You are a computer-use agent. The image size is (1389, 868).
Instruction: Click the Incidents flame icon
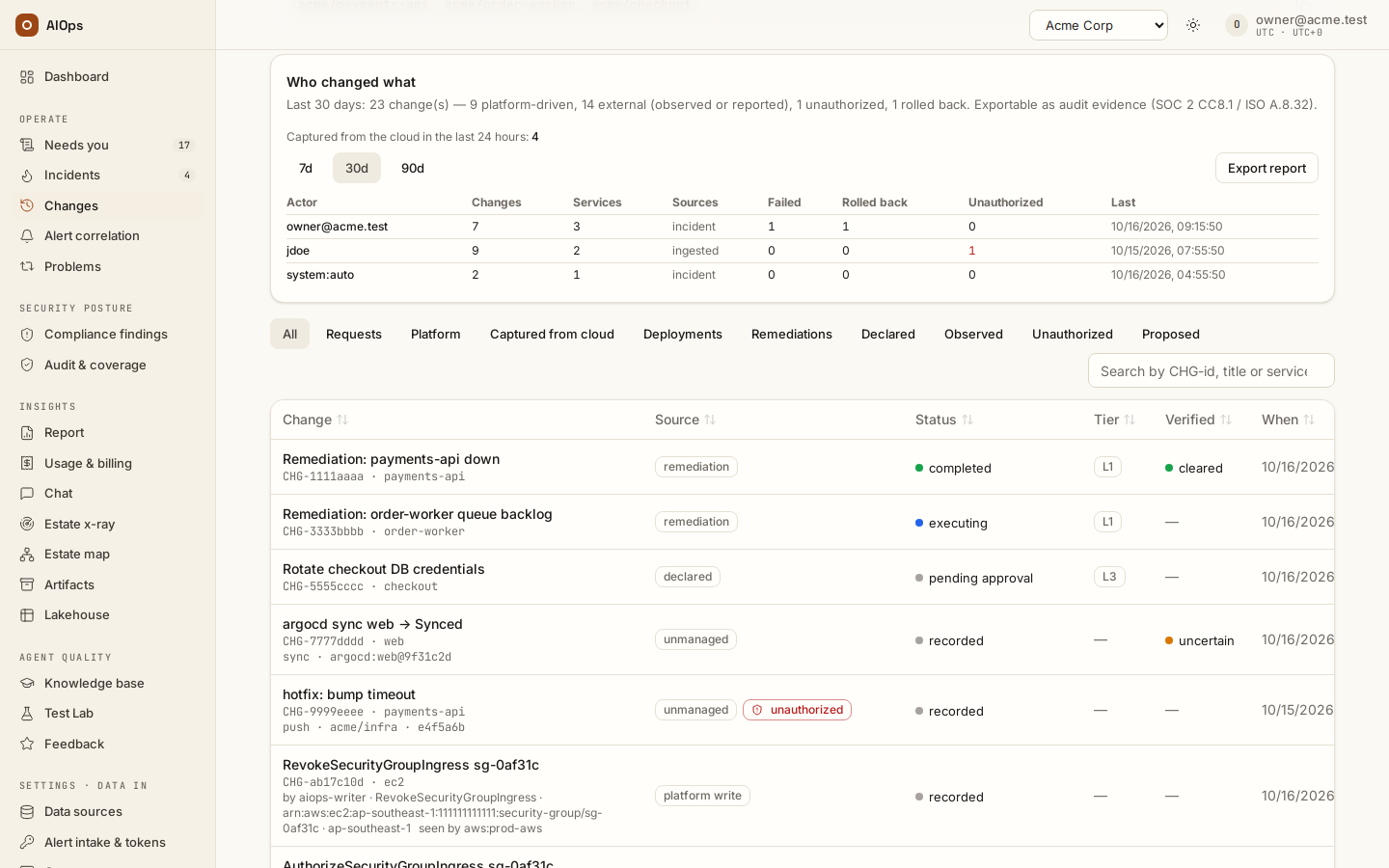(x=27, y=176)
